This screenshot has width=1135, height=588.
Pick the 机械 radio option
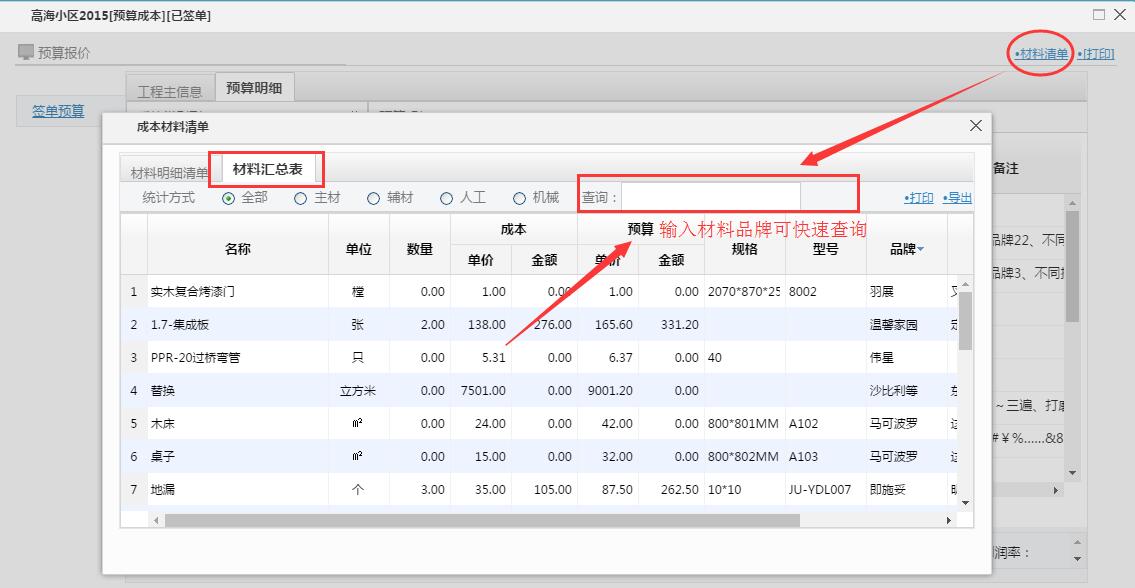click(x=519, y=198)
